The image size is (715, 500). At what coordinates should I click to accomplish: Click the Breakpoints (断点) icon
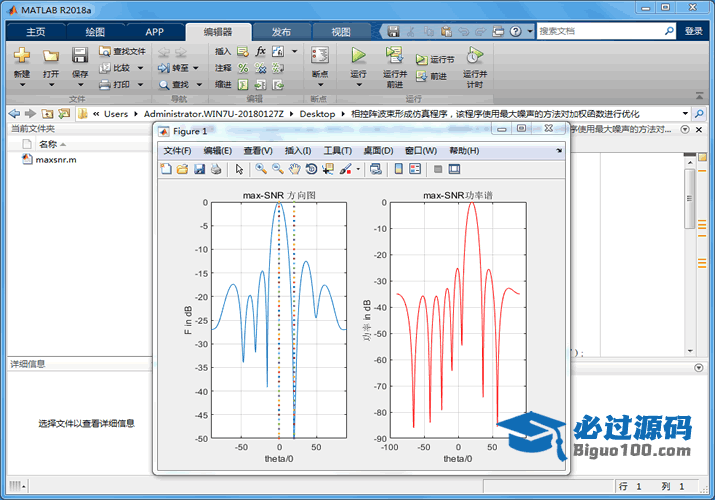point(319,56)
